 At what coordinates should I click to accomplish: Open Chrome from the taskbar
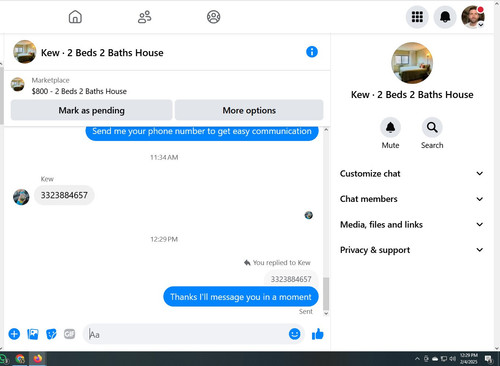point(20,359)
